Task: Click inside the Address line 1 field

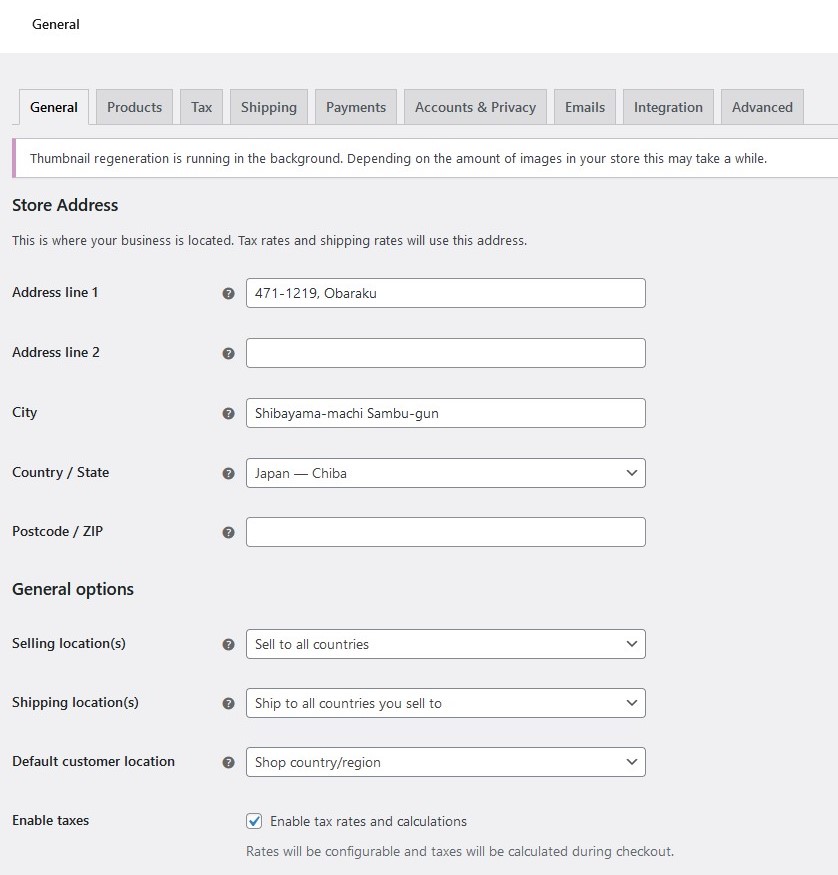Action: coord(445,293)
